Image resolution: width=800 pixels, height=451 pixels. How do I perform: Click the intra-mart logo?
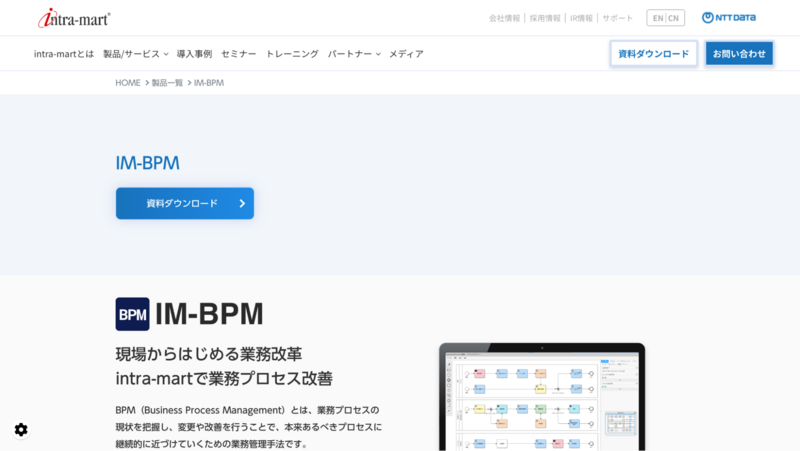pos(74,18)
